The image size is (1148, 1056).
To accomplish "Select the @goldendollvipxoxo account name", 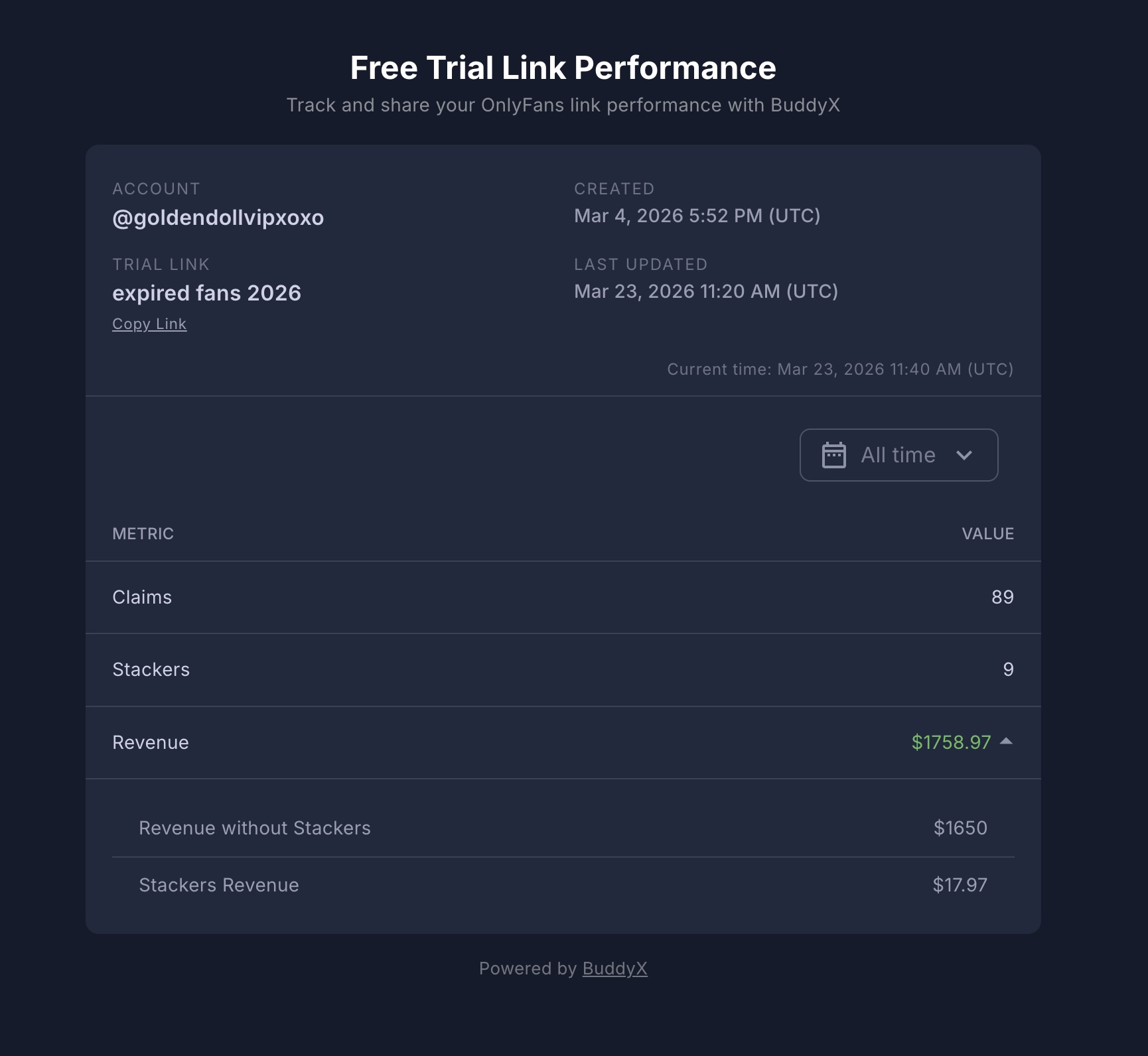I will pos(218,218).
